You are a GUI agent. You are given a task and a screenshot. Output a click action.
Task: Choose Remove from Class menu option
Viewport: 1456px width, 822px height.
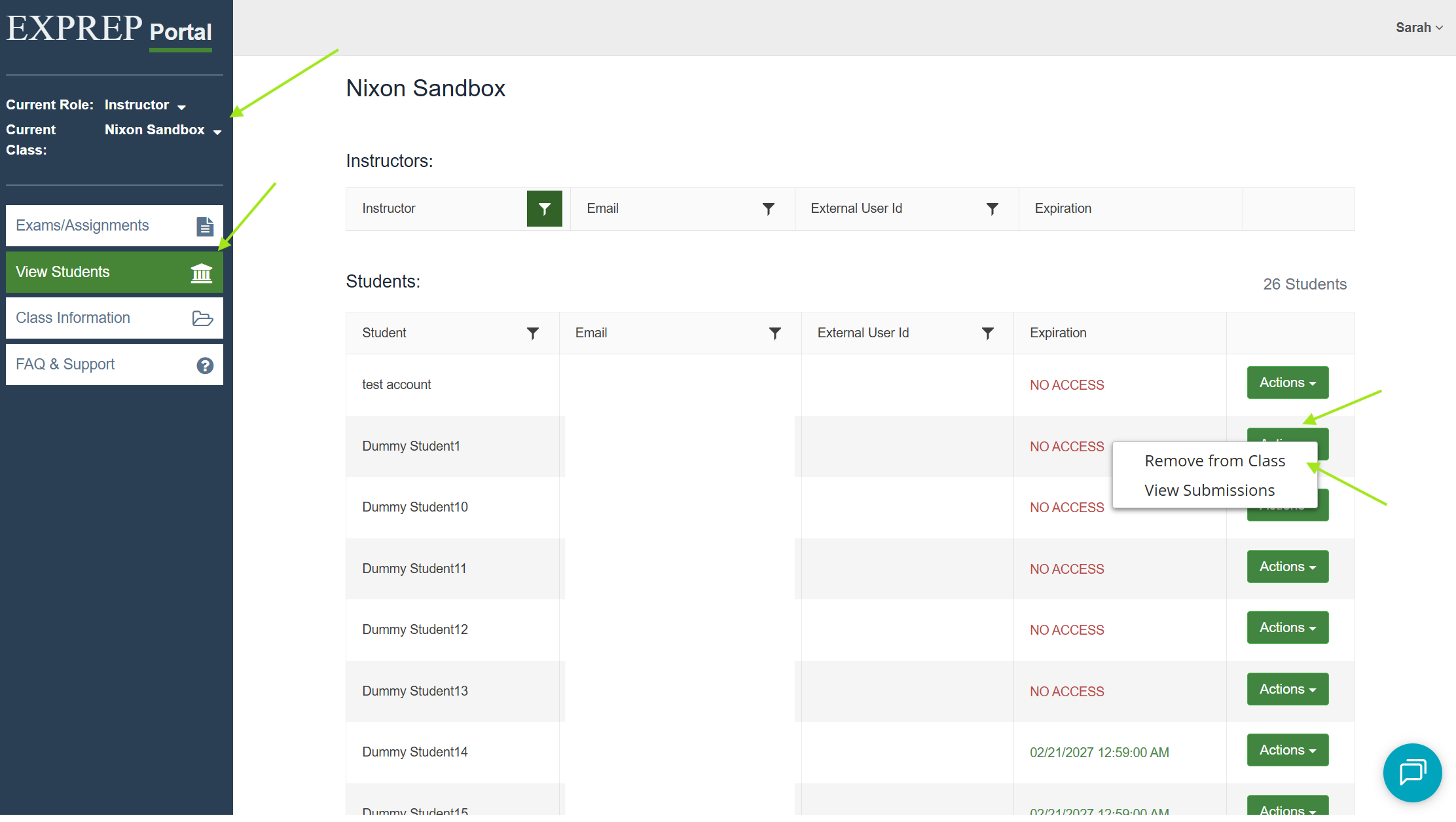(1214, 461)
